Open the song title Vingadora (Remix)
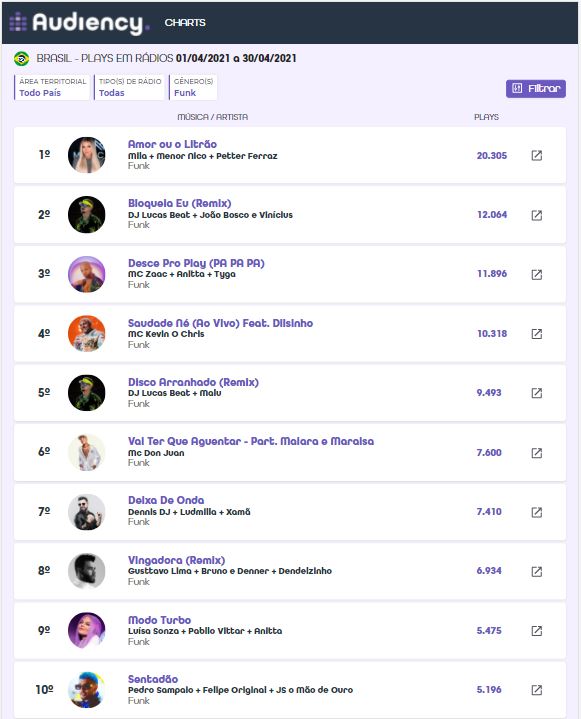 tap(177, 560)
